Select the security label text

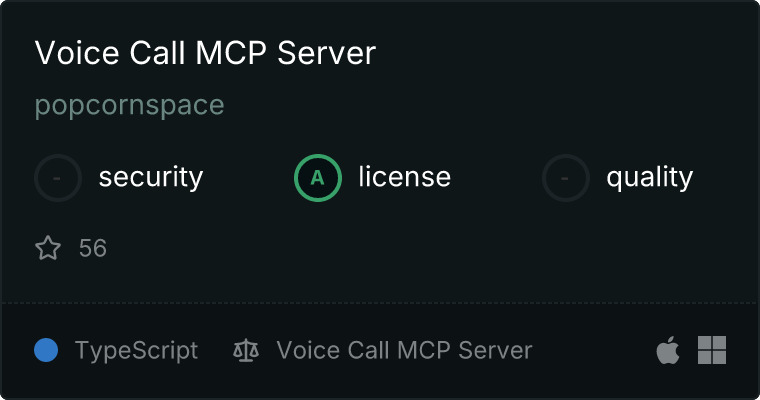pyautogui.click(x=151, y=177)
